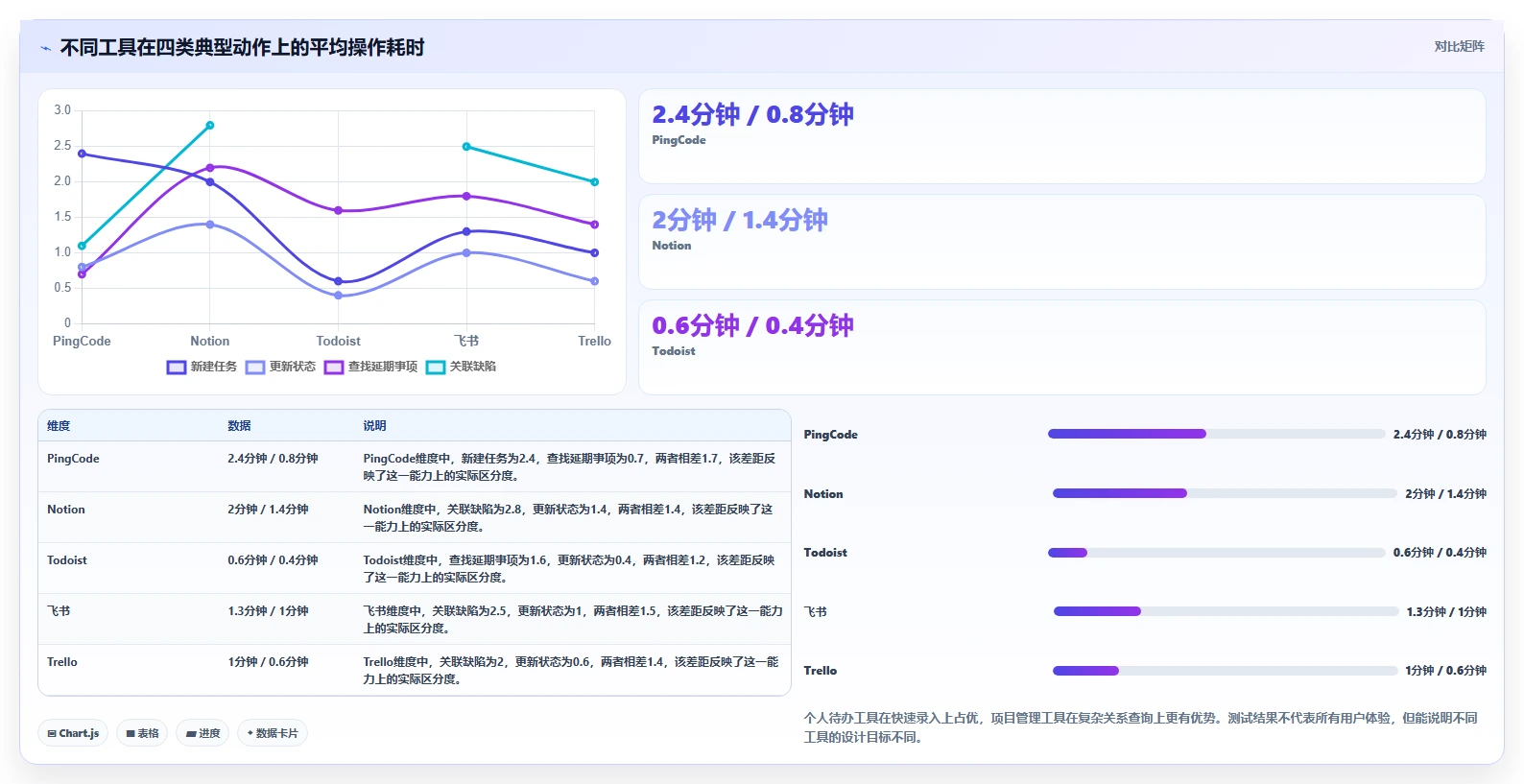The image size is (1524, 784).
Task: Click the Trello x-axis label on chart
Action: 594,341
